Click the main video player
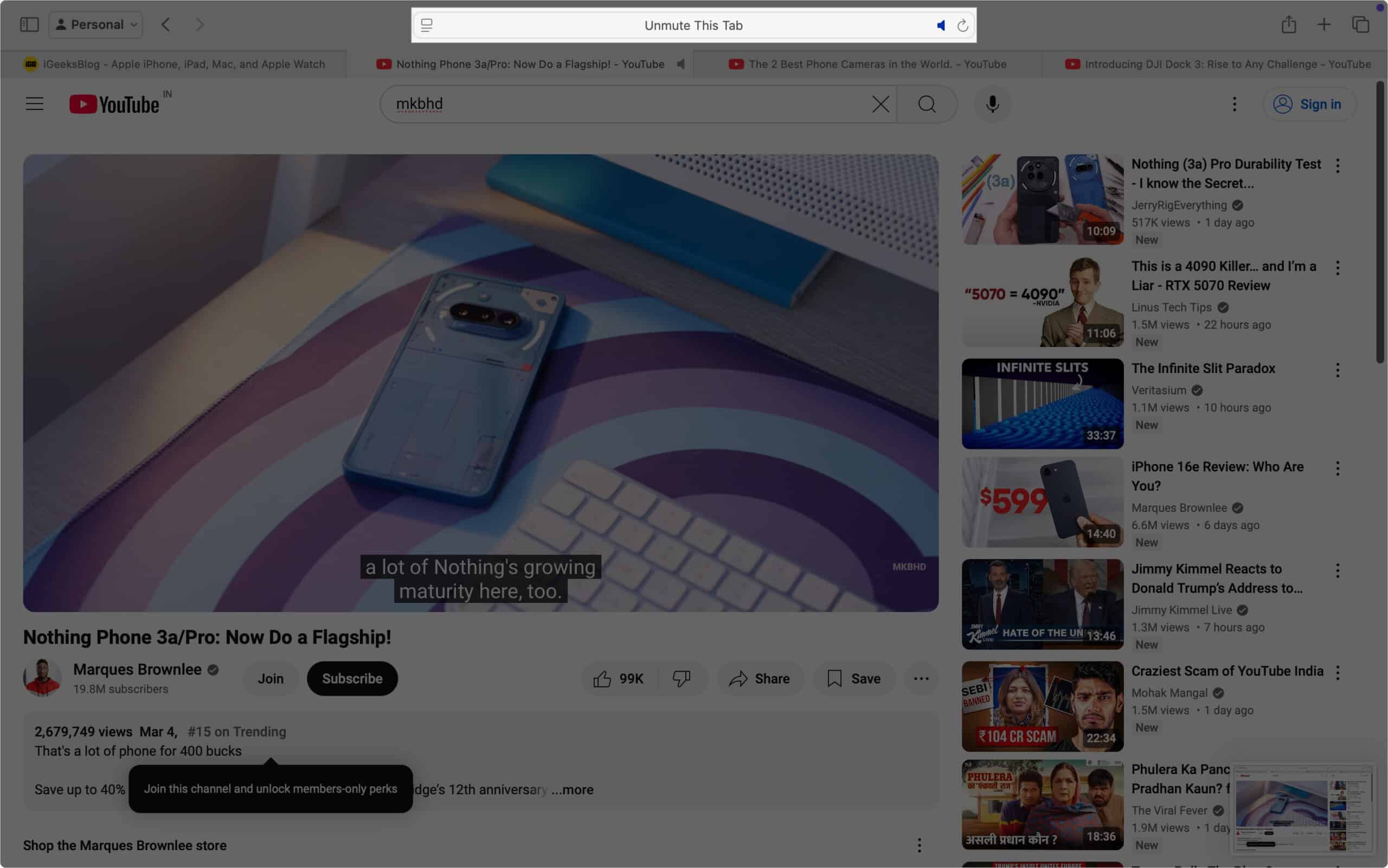1388x868 pixels. click(480, 382)
